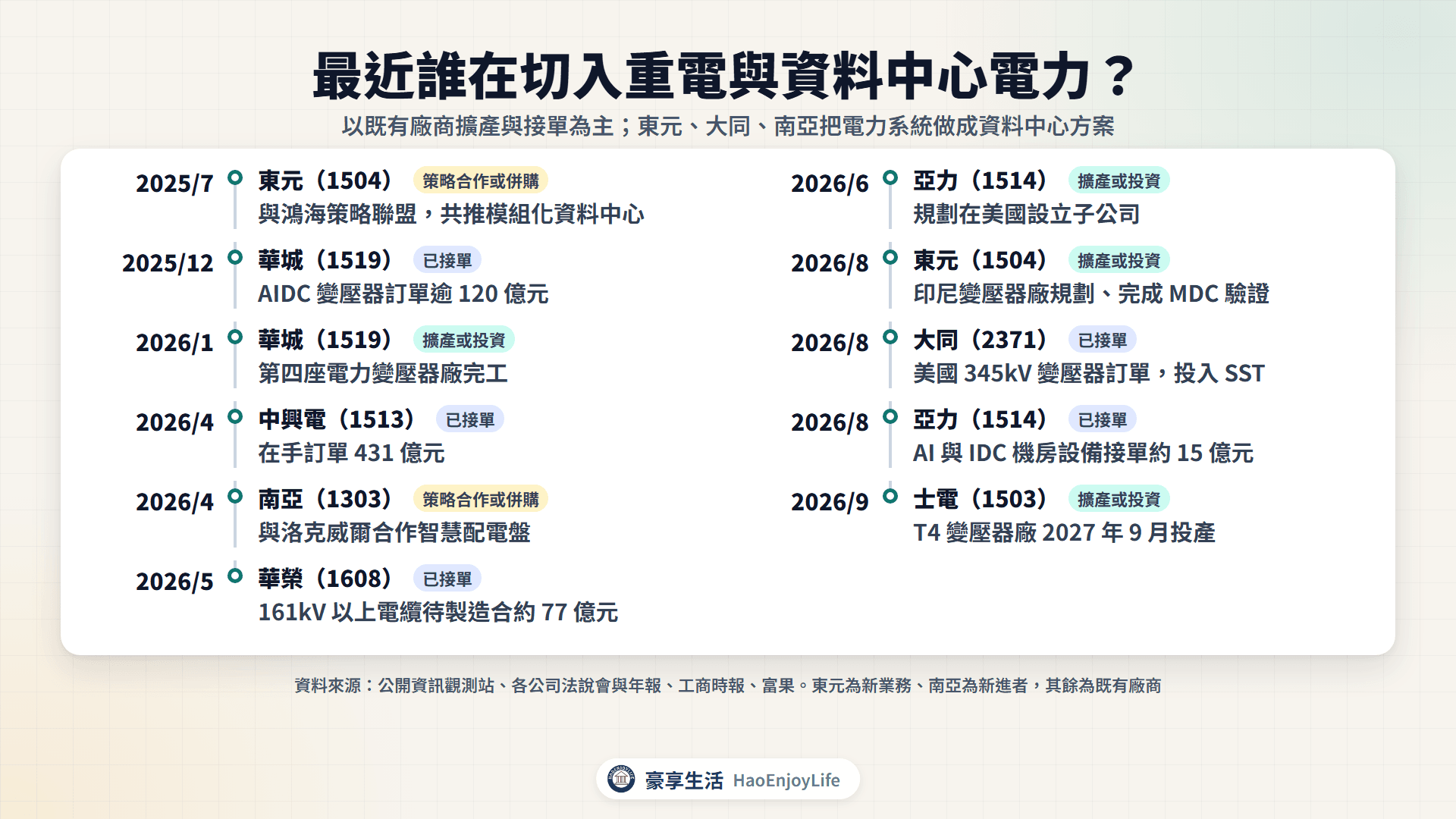Click the text 印尼變壓器廠規劃、完成 MDC 驗證

[1091, 294]
